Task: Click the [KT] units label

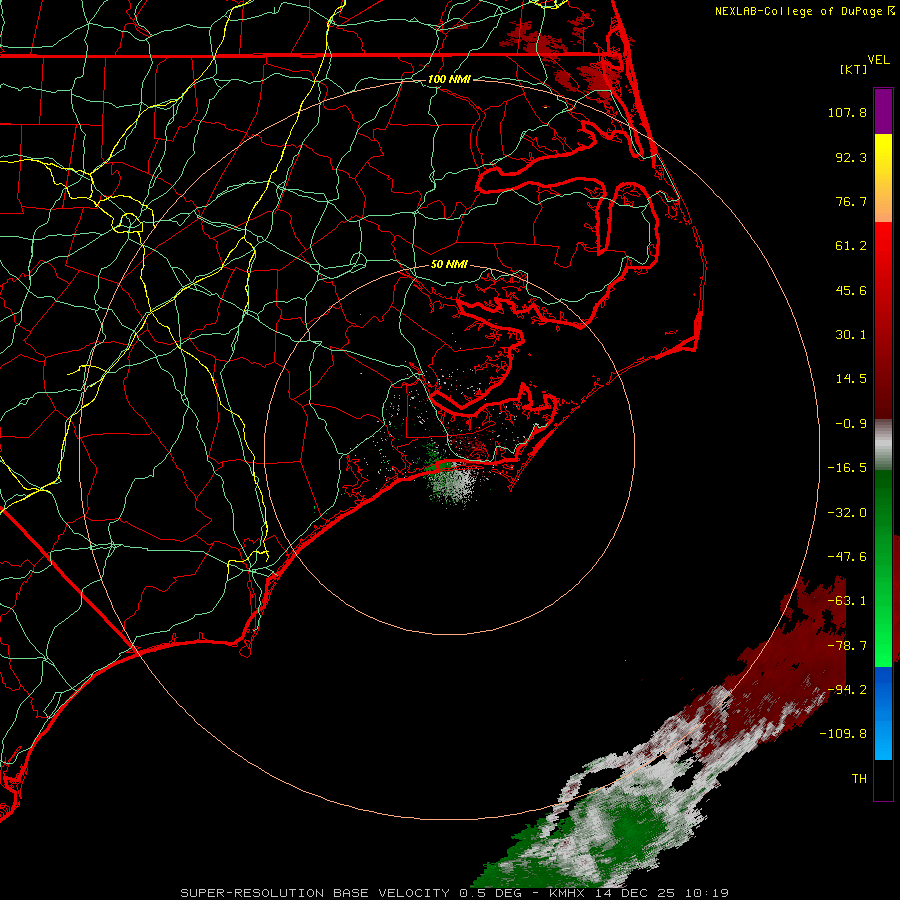Action: [x=854, y=69]
